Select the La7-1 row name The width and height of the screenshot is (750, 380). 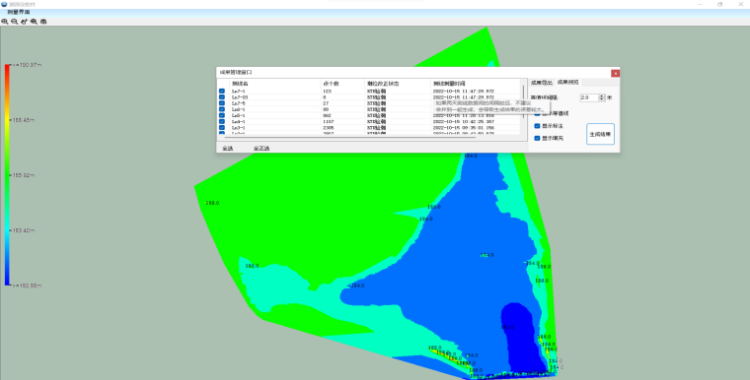238,91
